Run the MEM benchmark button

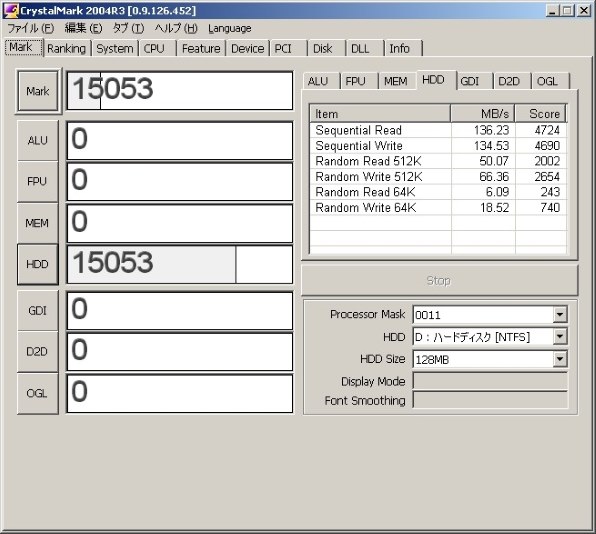(38, 223)
